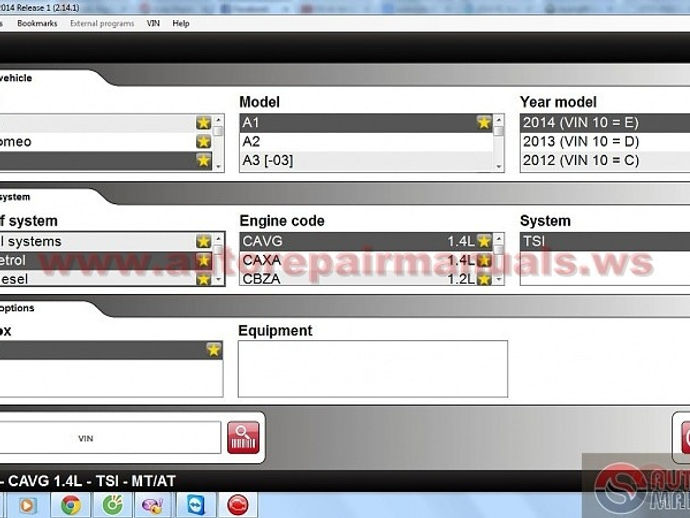This screenshot has width=690, height=518.
Task: Select the All systems type row
Action: pyautogui.click(x=106, y=241)
